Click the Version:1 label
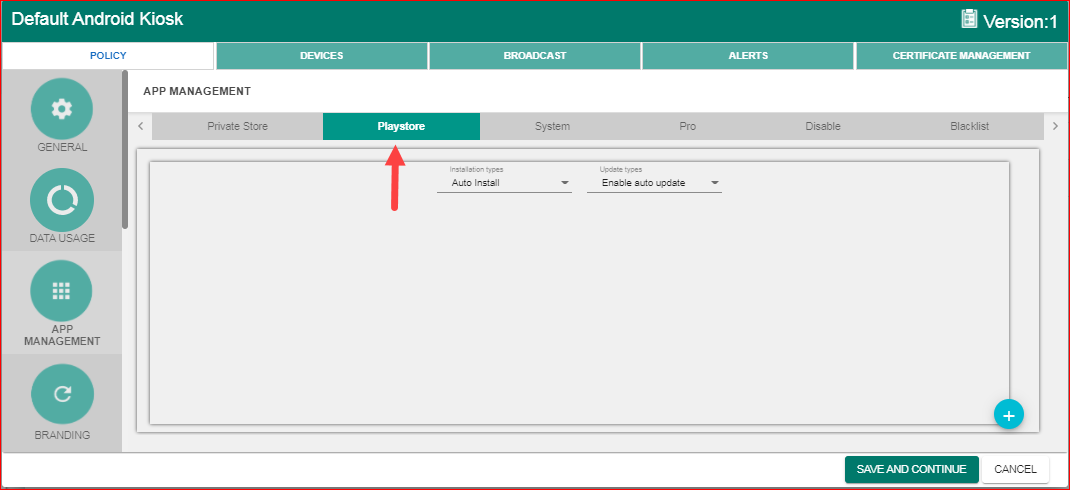Image resolution: width=1070 pixels, height=490 pixels. point(1020,22)
